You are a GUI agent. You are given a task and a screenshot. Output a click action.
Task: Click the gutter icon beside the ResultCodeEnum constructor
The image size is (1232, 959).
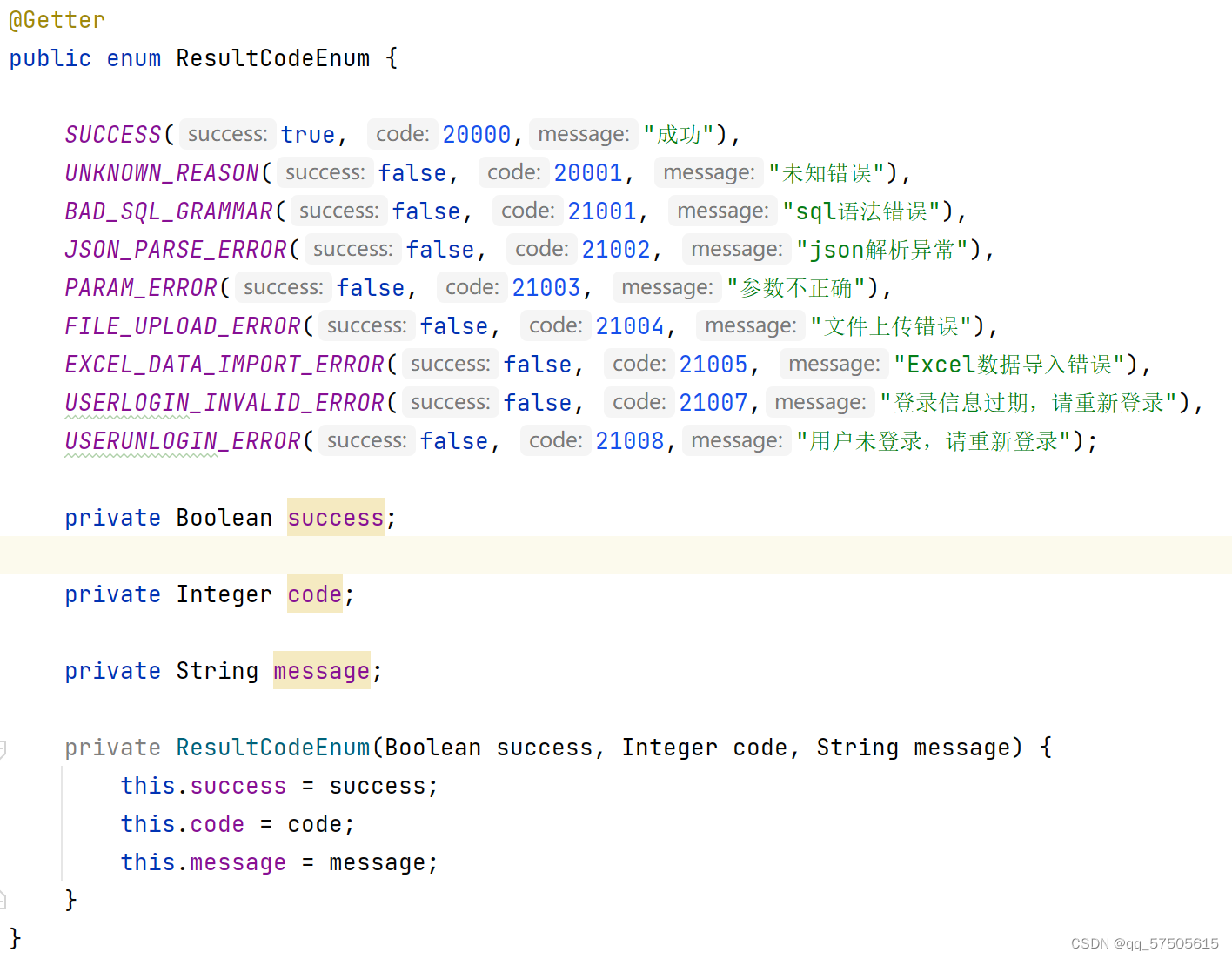[x=4, y=747]
